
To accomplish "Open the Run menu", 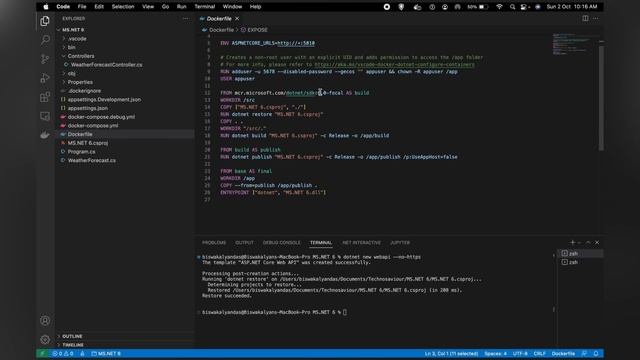I will click(x=182, y=7).
